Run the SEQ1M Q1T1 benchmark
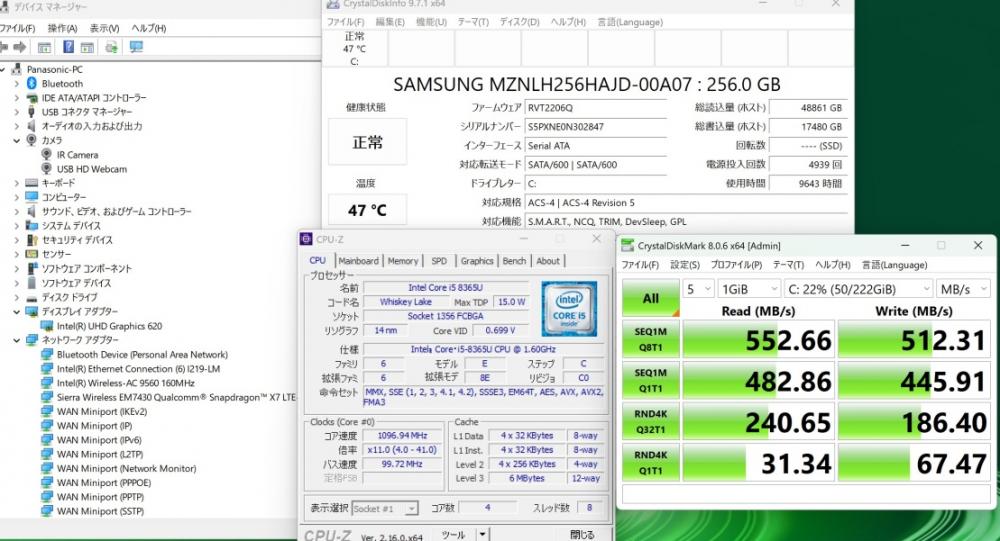Viewport: 1000px width, 541px height. point(651,380)
